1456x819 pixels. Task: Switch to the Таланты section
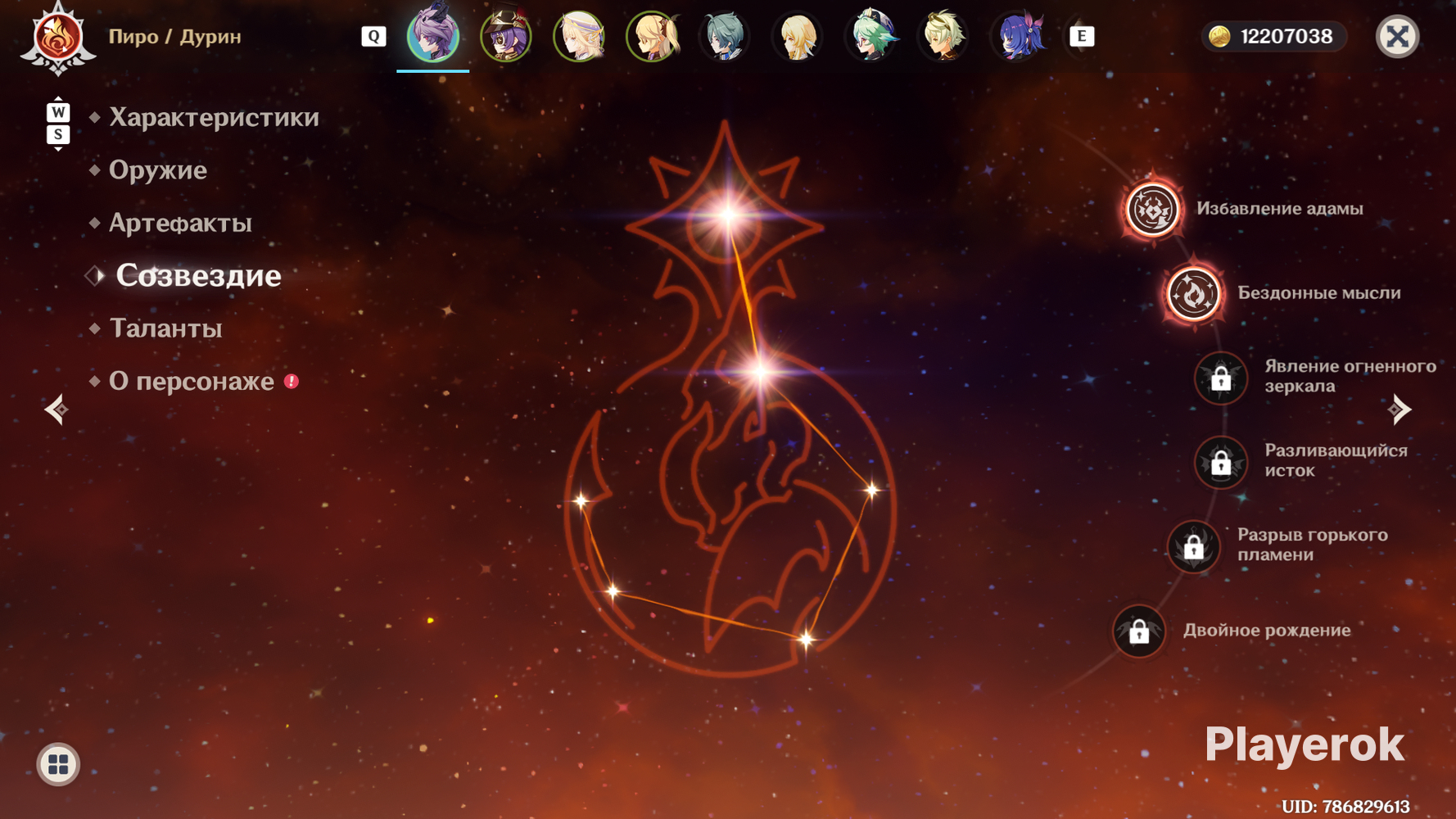point(165,328)
